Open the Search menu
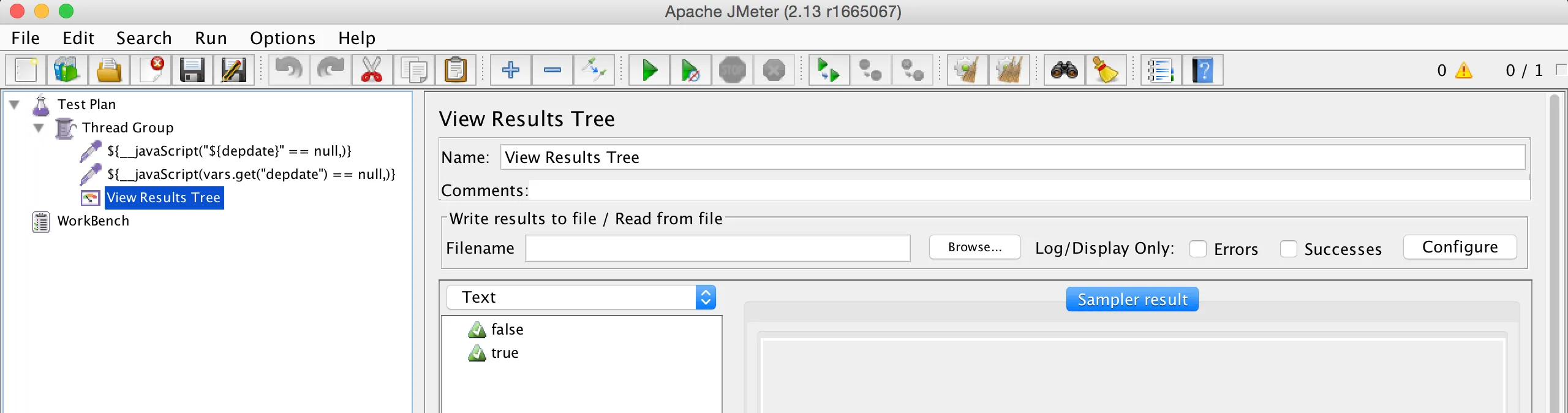 coord(144,38)
